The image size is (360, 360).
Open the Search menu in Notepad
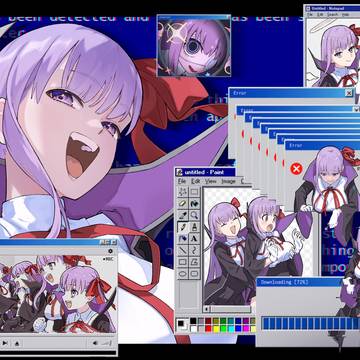coord(332,15)
